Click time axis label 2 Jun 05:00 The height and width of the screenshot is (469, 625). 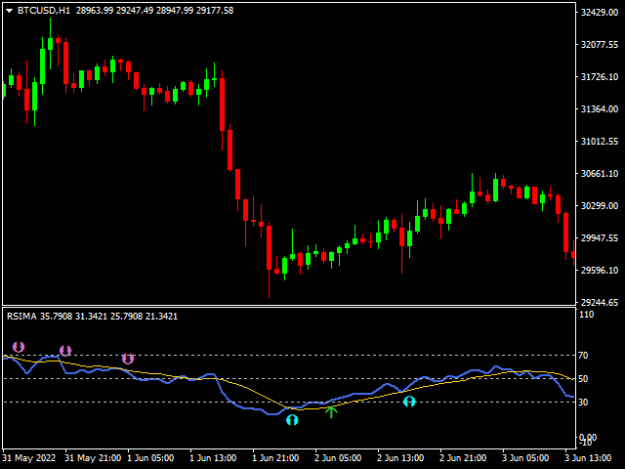(x=338, y=458)
